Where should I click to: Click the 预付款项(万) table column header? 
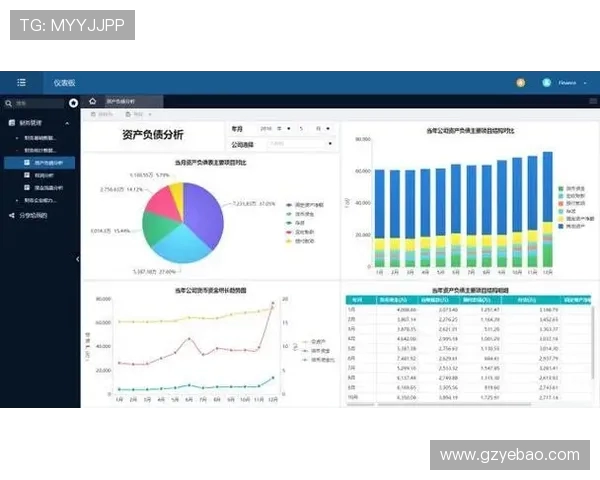pyautogui.click(x=480, y=300)
